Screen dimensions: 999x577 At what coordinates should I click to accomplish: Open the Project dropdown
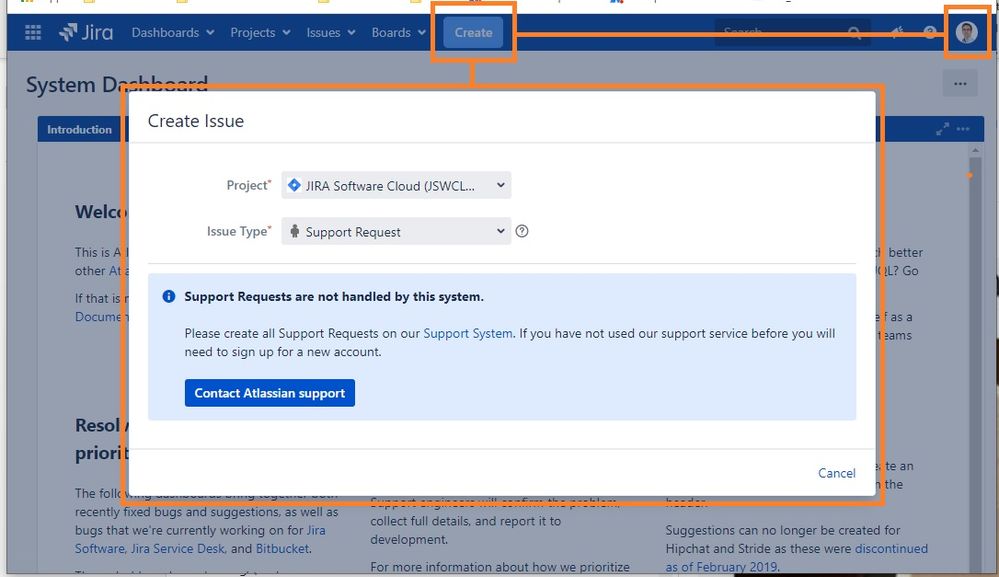pos(396,185)
